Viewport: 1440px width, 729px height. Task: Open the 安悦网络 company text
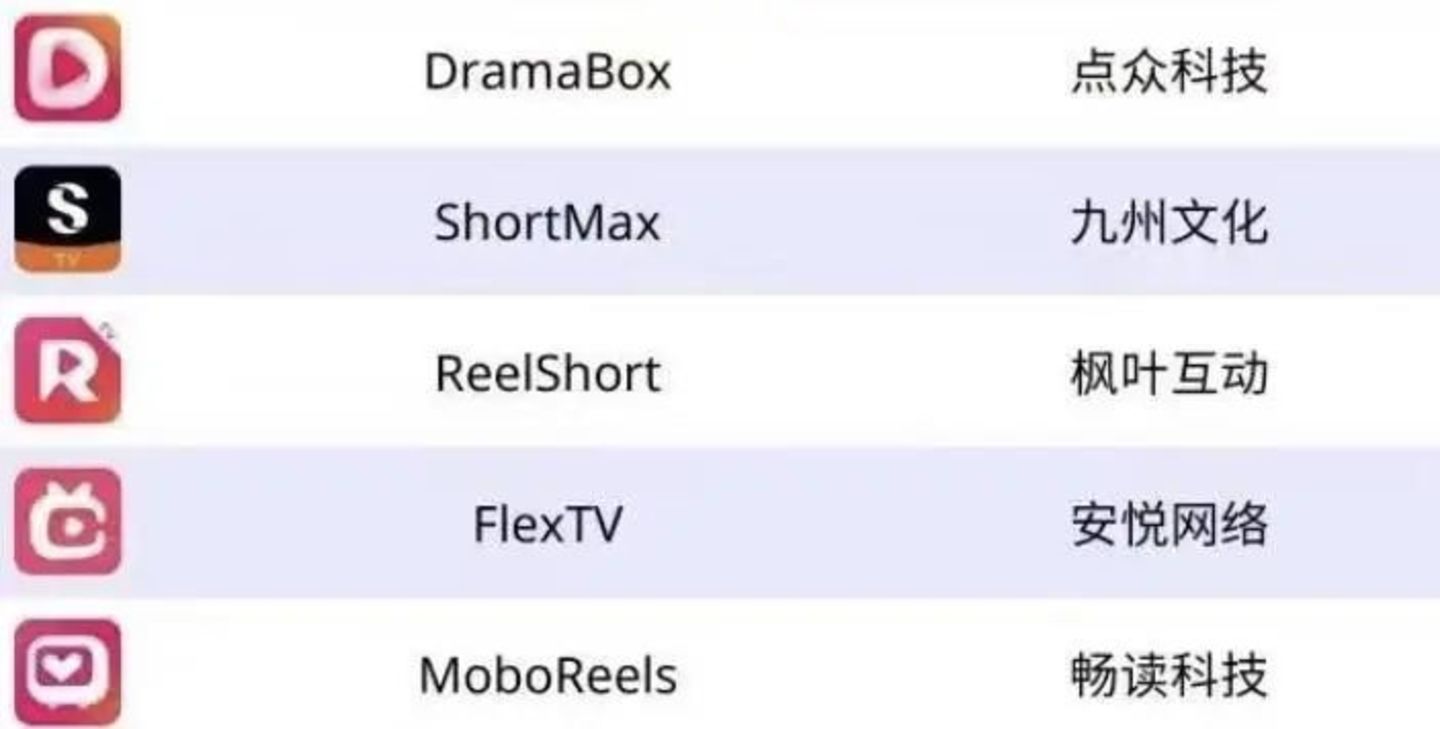[1169, 525]
